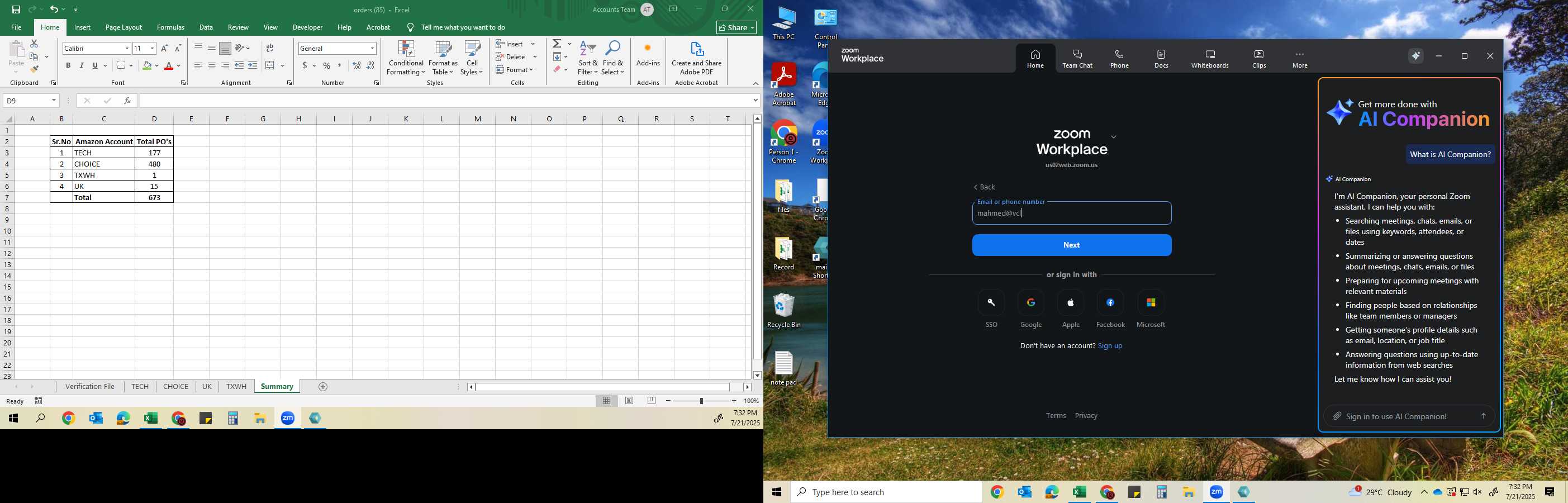
Task: Click the Percent Style icon
Action: click(x=327, y=66)
